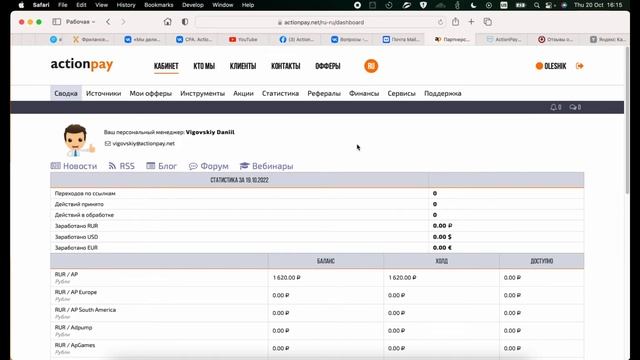Open the Рабочая tab group dropdown

[80, 22]
